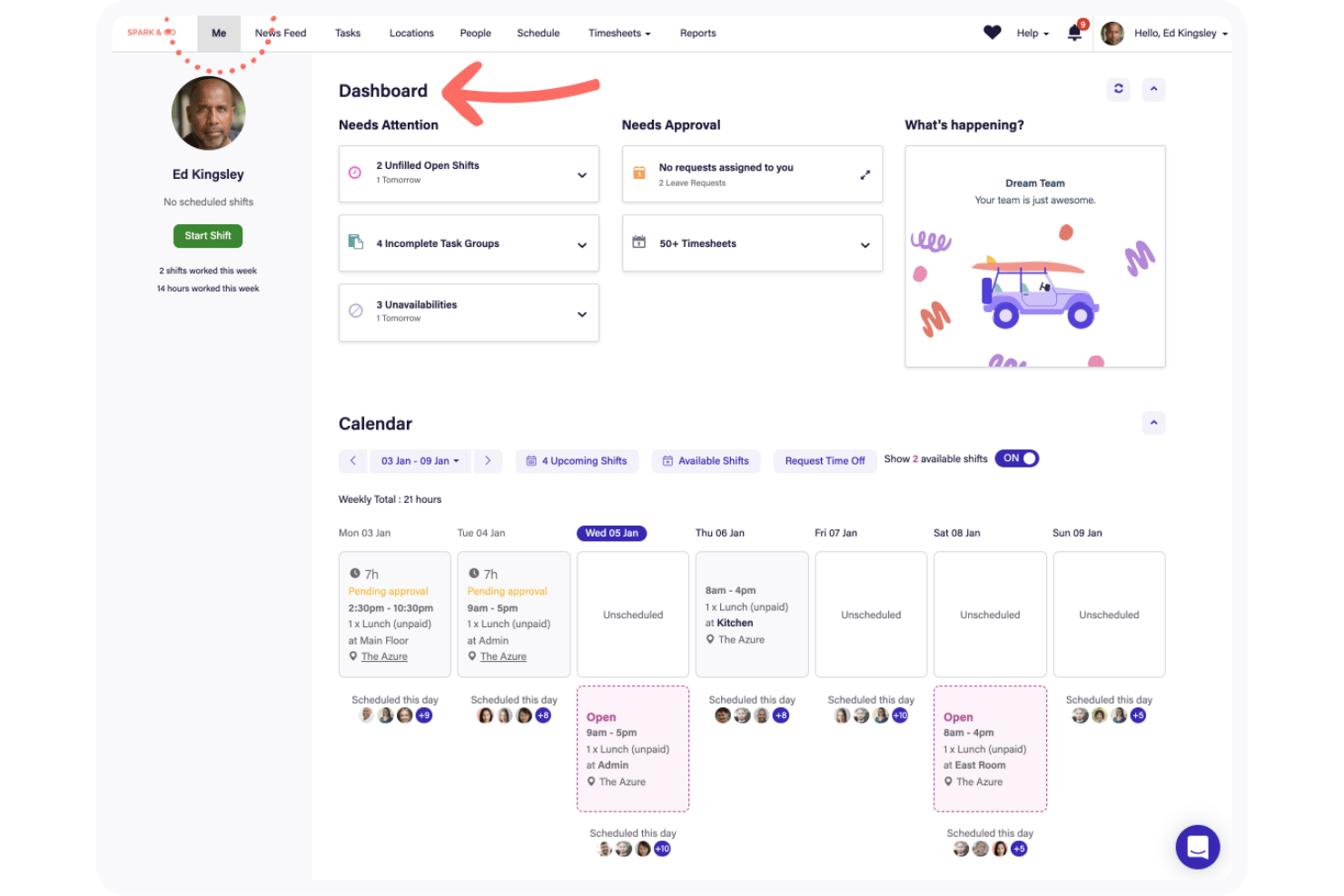This screenshot has width=1344, height=896.
Task: Click the Unavailabilities blocked icon
Action: (356, 310)
